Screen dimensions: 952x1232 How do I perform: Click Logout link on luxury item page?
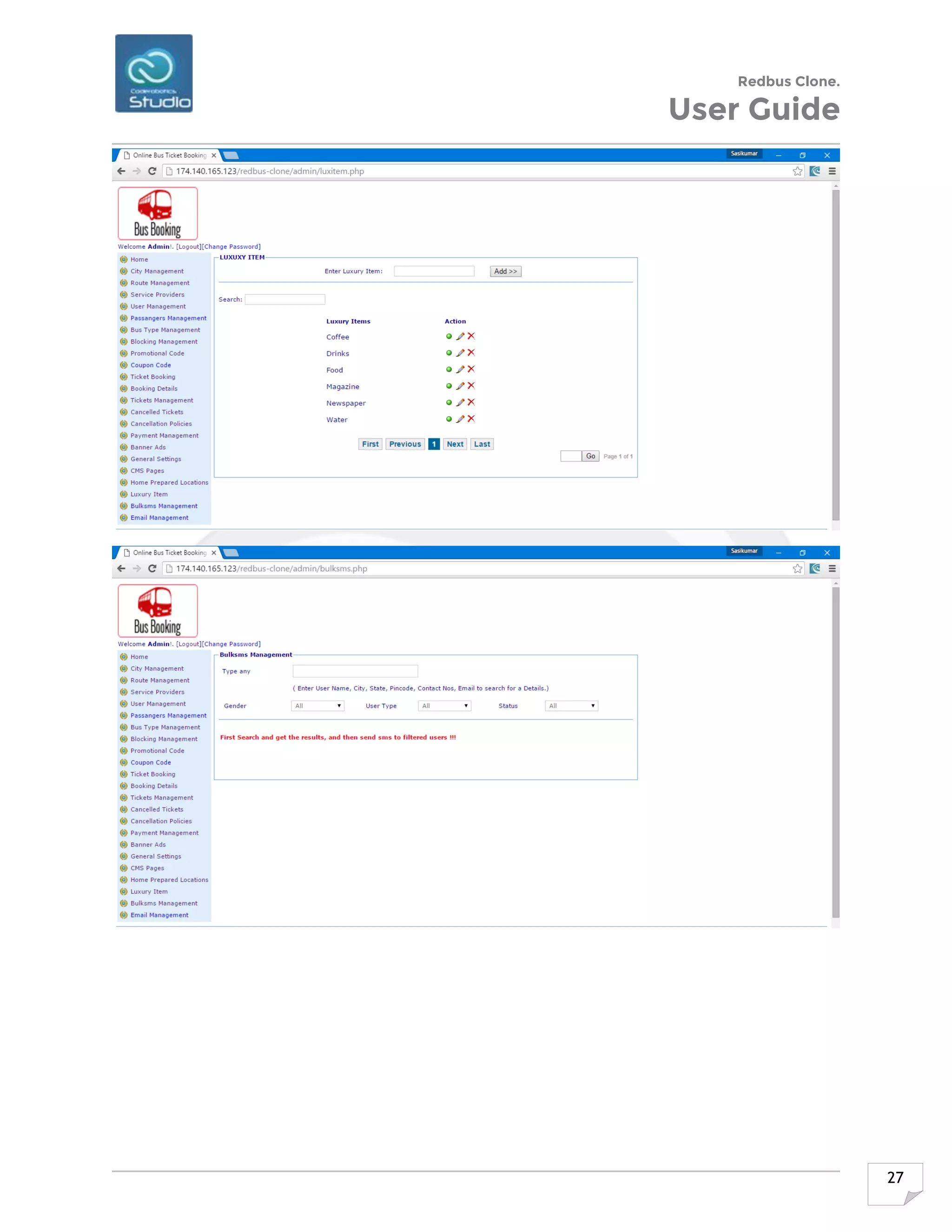point(188,246)
